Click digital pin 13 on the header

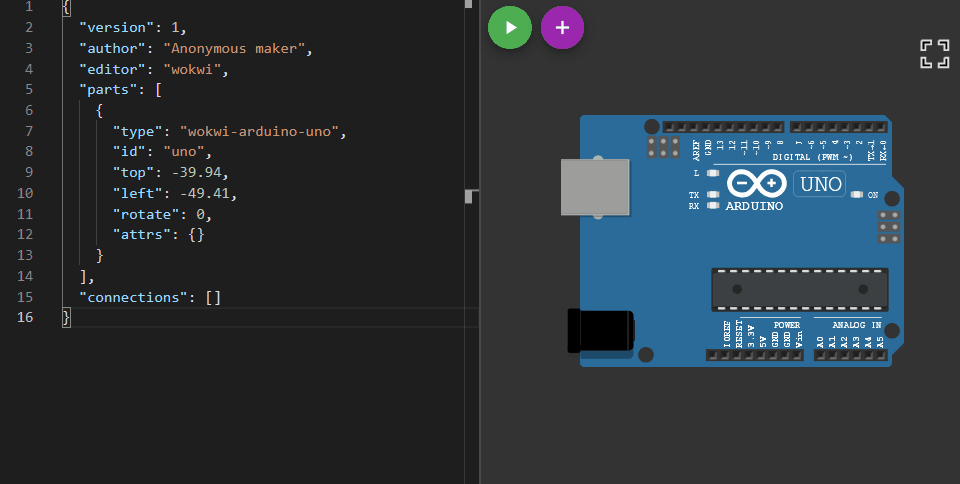pyautogui.click(x=719, y=128)
